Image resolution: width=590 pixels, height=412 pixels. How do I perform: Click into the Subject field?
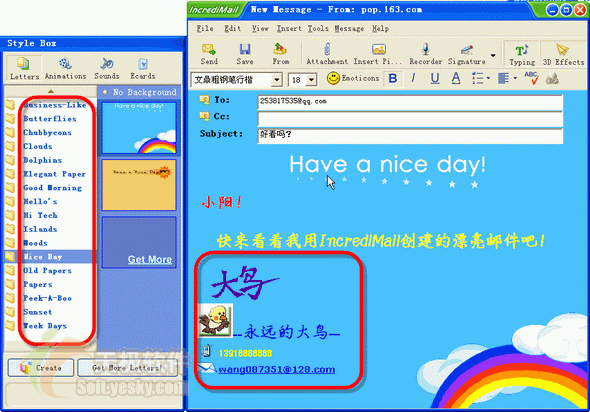410,135
